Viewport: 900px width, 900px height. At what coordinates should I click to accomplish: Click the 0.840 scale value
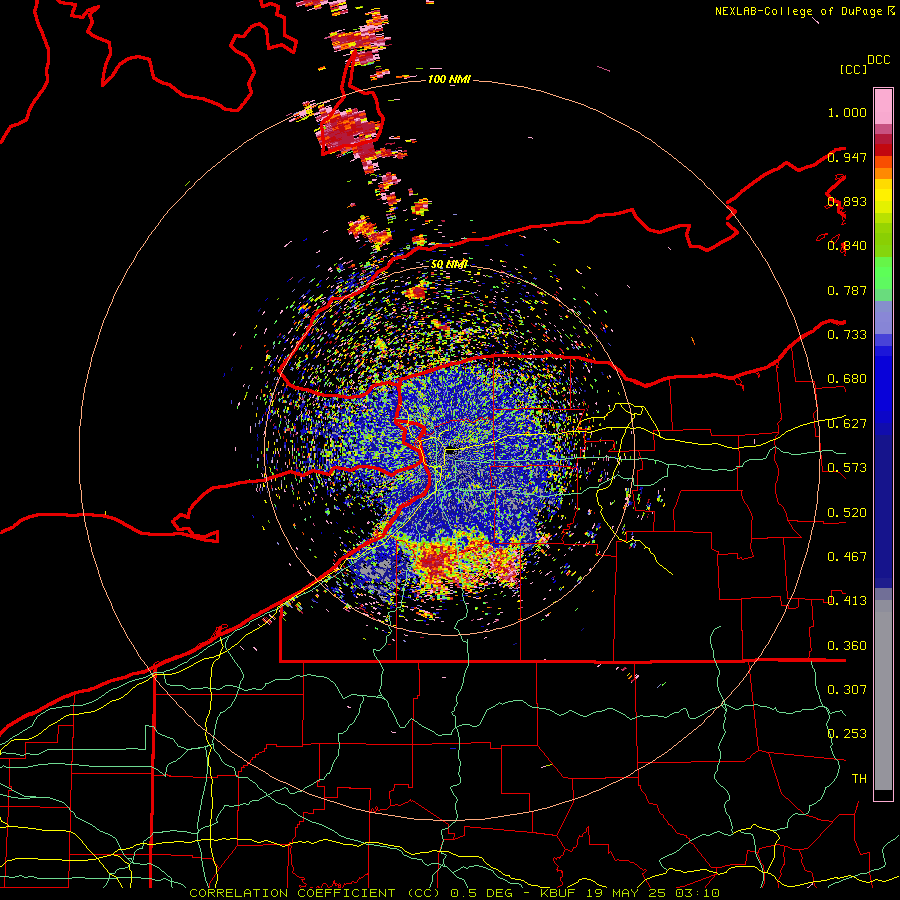coord(847,246)
